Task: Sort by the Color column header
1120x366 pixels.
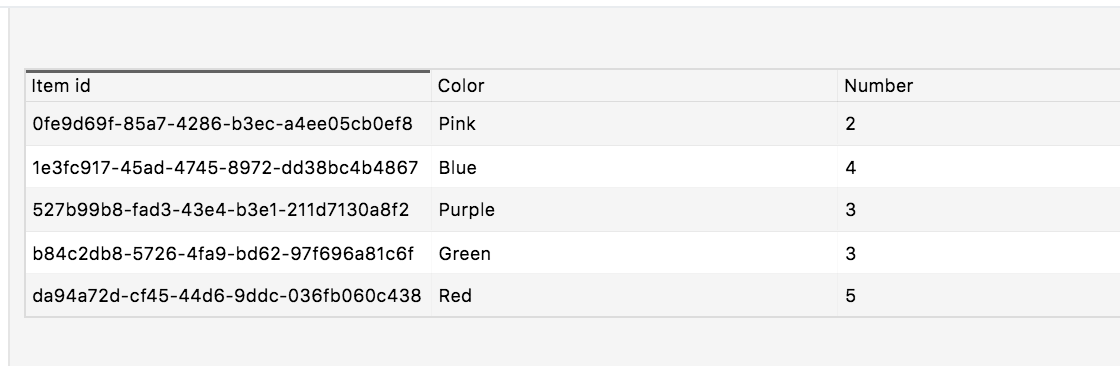Action: tap(634, 86)
